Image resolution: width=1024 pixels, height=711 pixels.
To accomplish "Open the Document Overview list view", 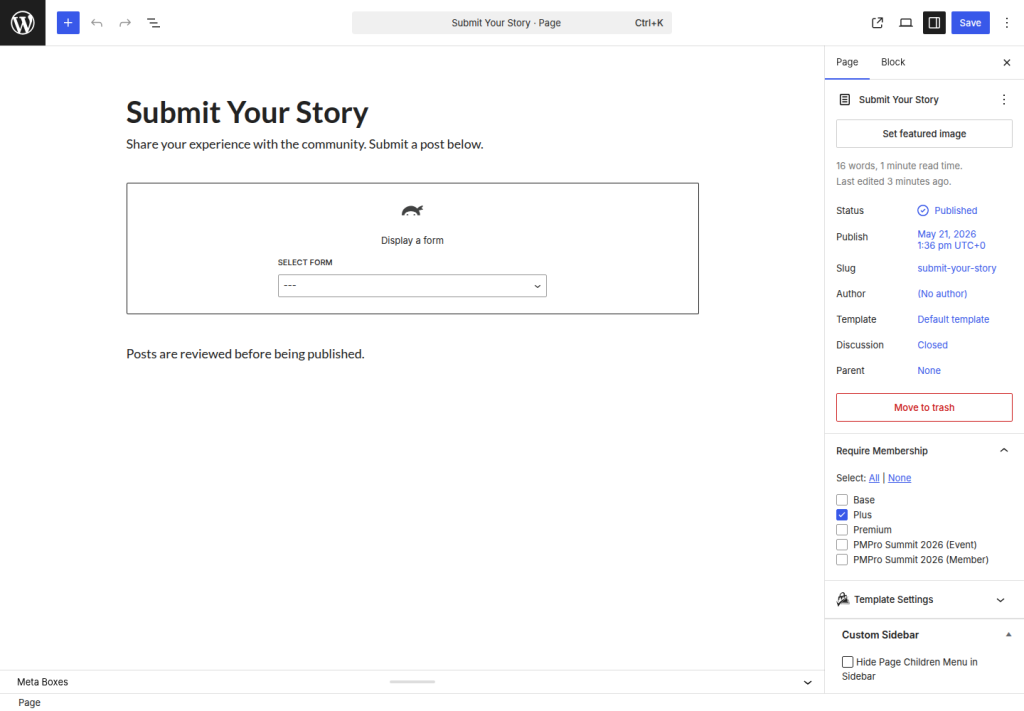I will 153,23.
